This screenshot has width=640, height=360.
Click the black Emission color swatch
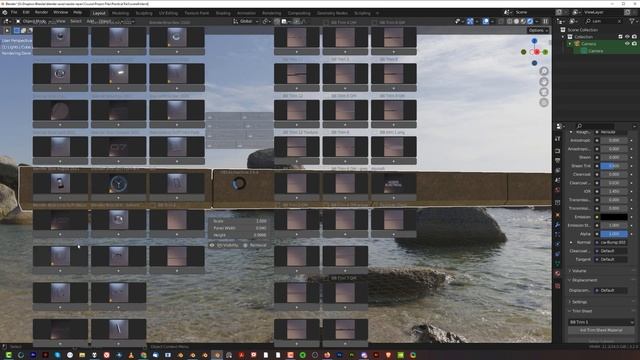pos(613,217)
